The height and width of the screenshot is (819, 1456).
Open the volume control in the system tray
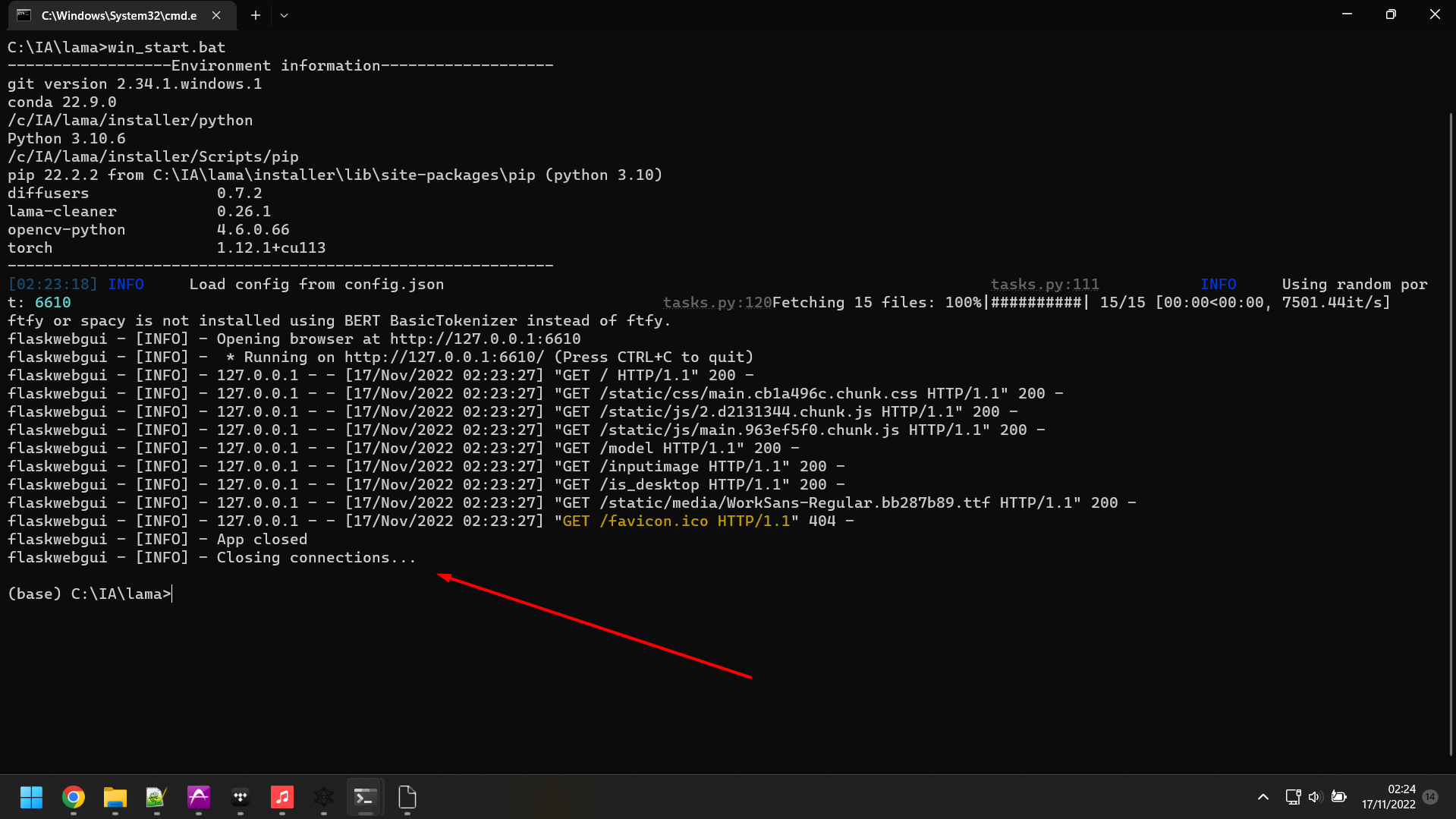coord(1315,797)
